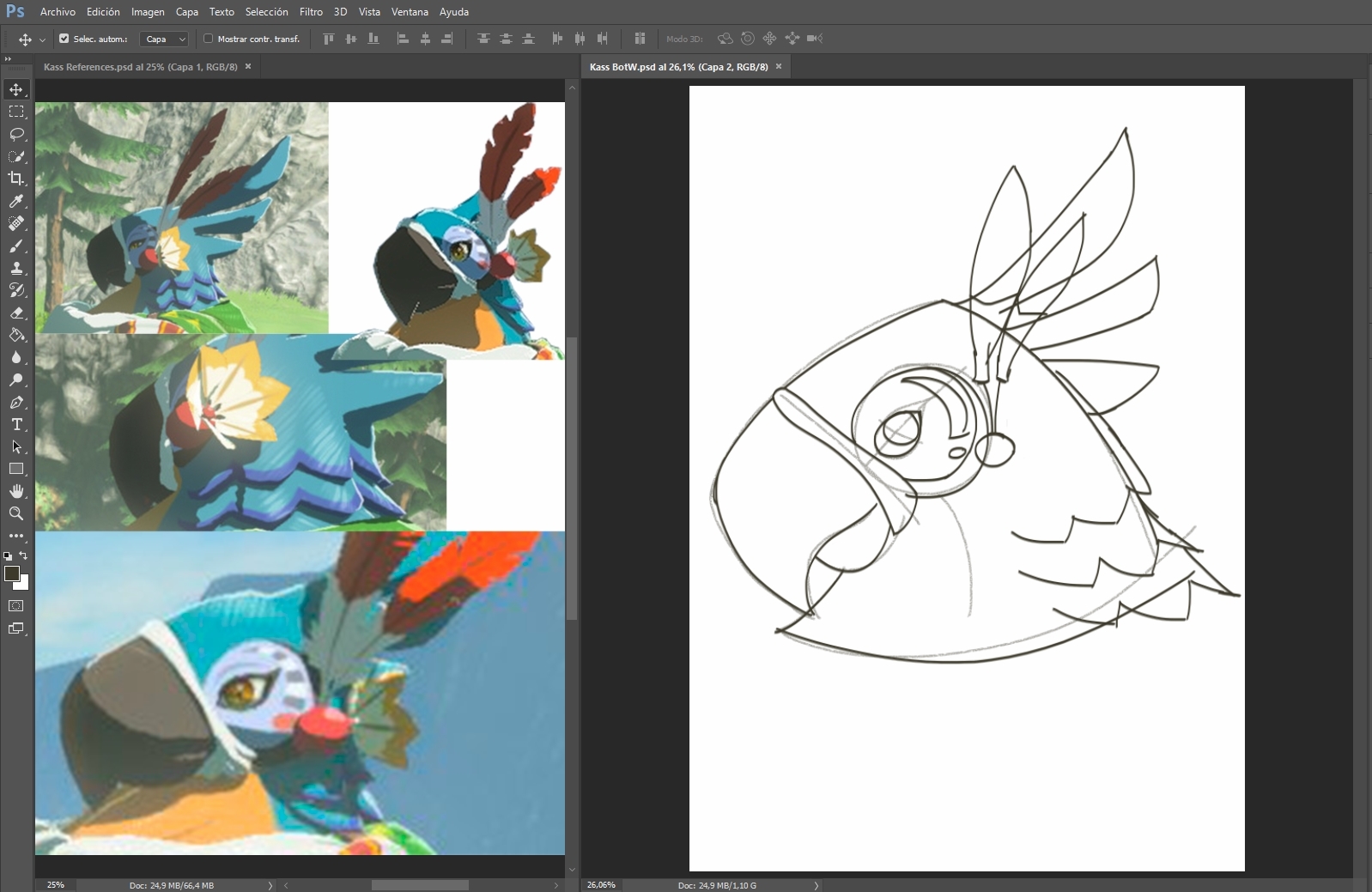
Task: Select the Lasso tool
Action: click(x=16, y=134)
